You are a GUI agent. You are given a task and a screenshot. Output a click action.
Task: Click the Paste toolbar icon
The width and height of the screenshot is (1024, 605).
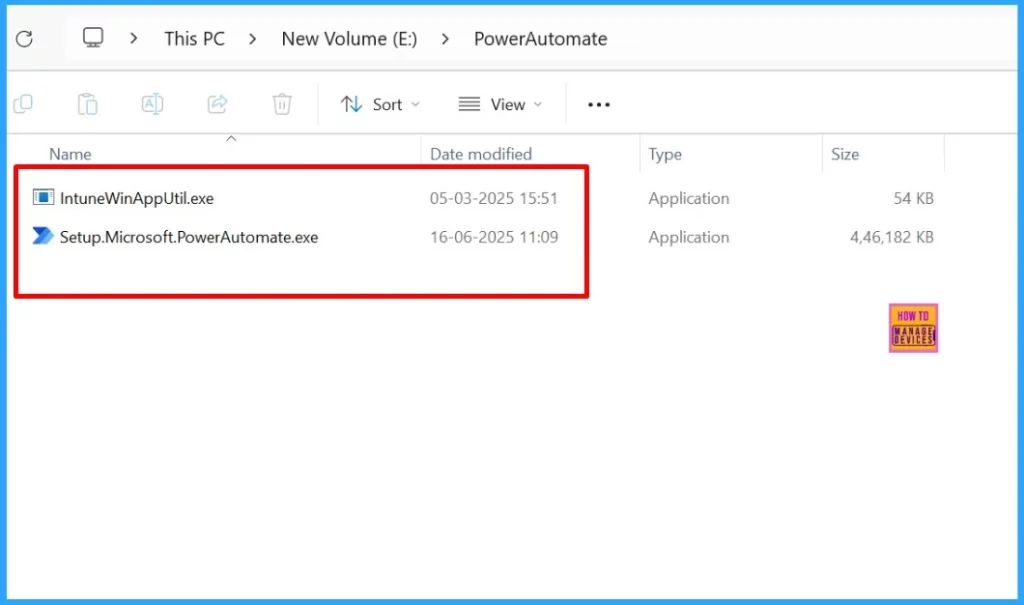coord(88,104)
